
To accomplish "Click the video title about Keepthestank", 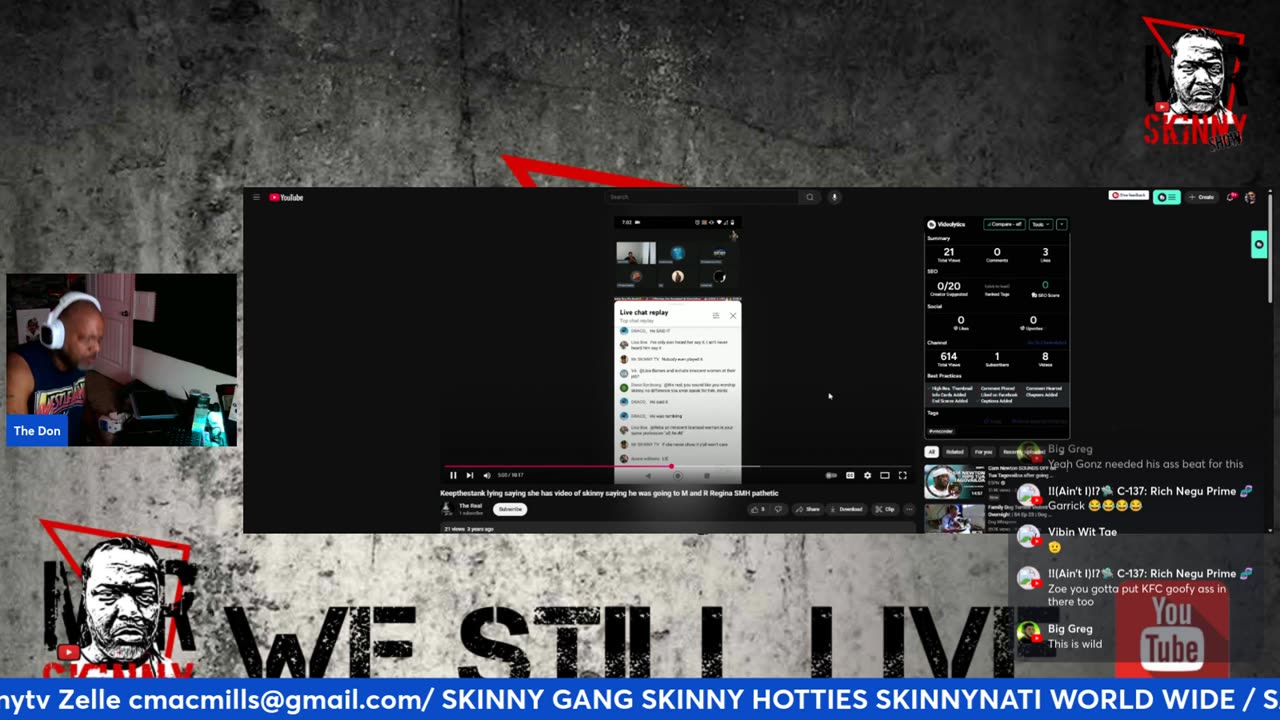I will click(609, 493).
